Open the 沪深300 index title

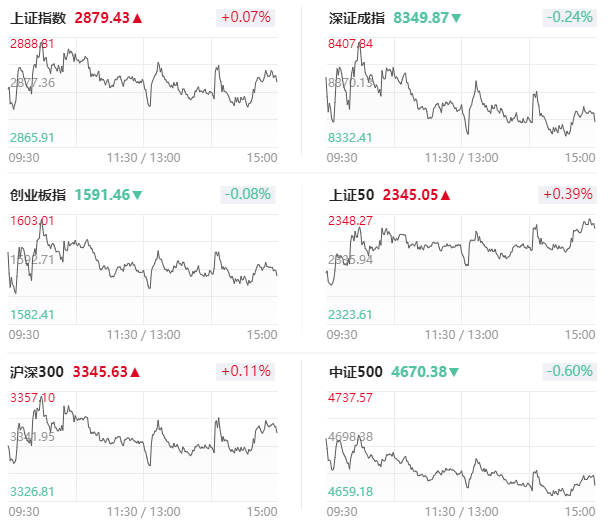[x=37, y=372]
